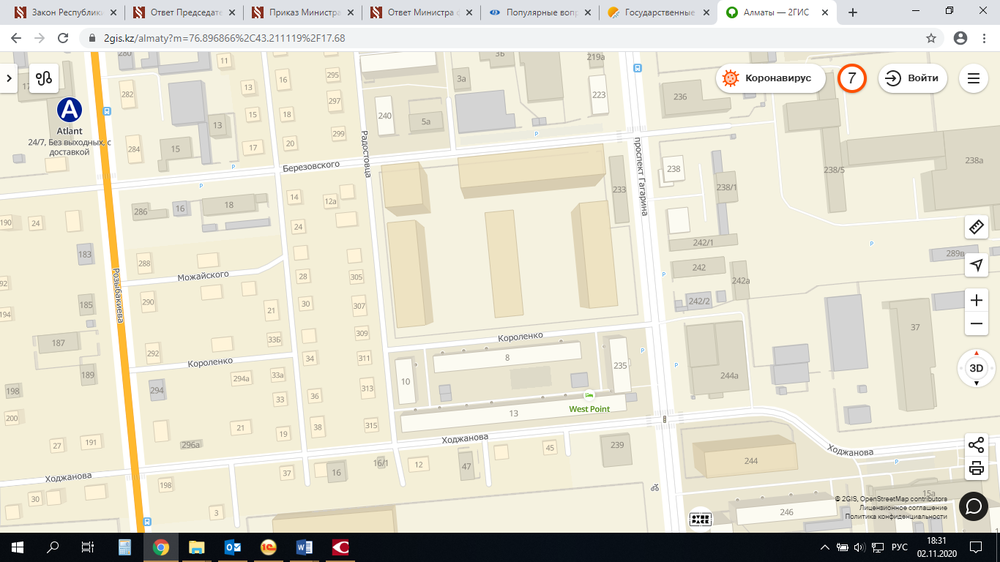1000x562 pixels.
Task: Bookmark this page with star icon
Action: click(931, 38)
